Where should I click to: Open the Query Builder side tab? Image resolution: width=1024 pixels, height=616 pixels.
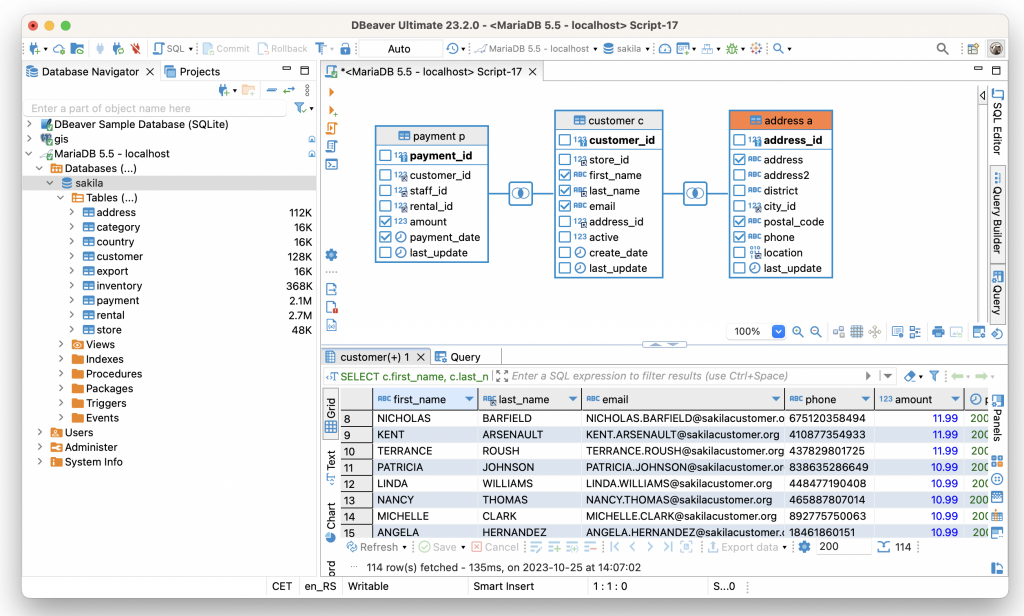pyautogui.click(x=997, y=212)
